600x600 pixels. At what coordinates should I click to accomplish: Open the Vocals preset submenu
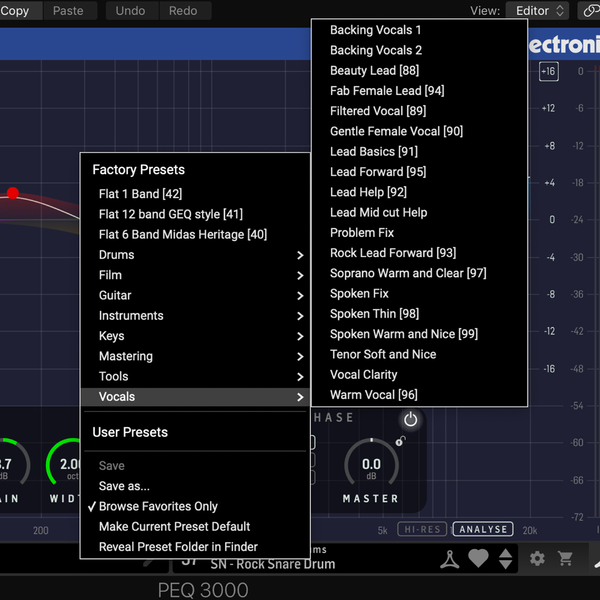(x=195, y=397)
